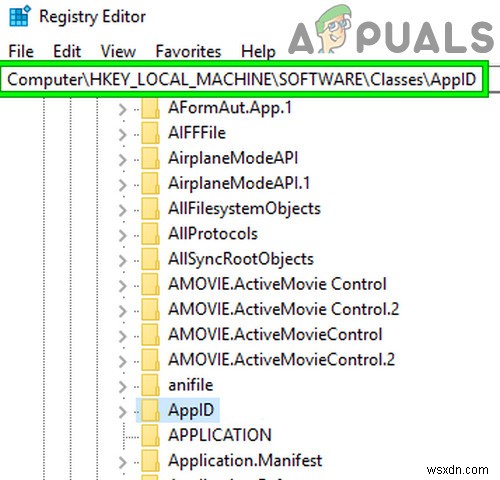Expand the AllProtocols key

pyautogui.click(x=123, y=235)
